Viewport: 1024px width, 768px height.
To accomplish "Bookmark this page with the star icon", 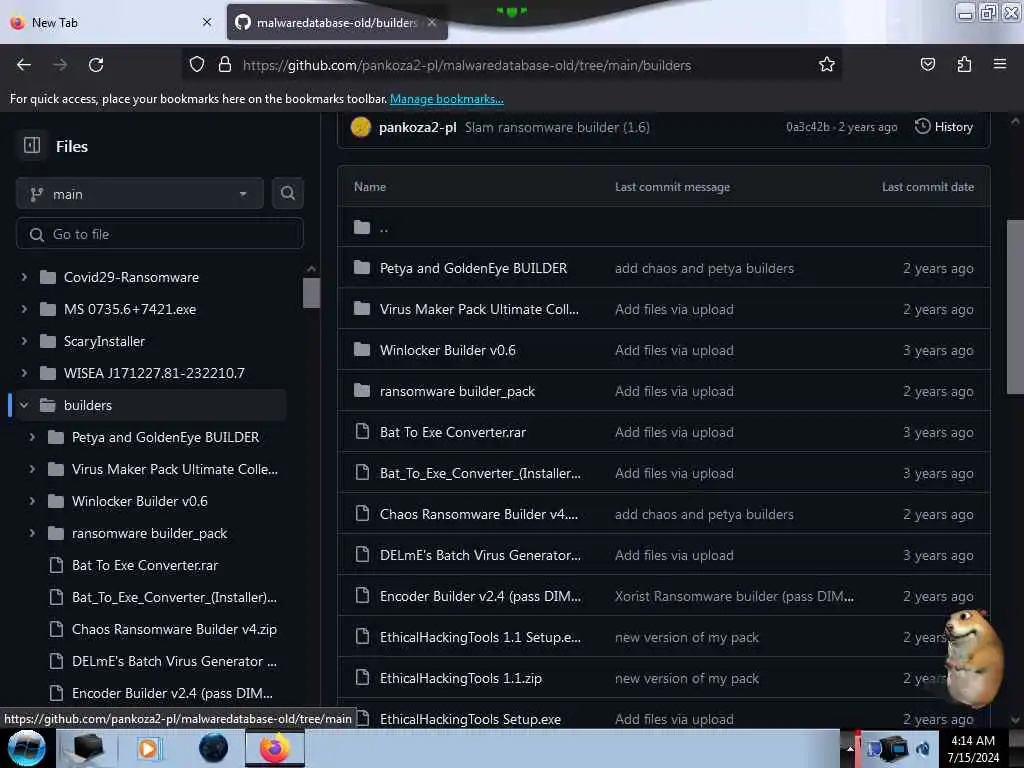I will click(827, 65).
